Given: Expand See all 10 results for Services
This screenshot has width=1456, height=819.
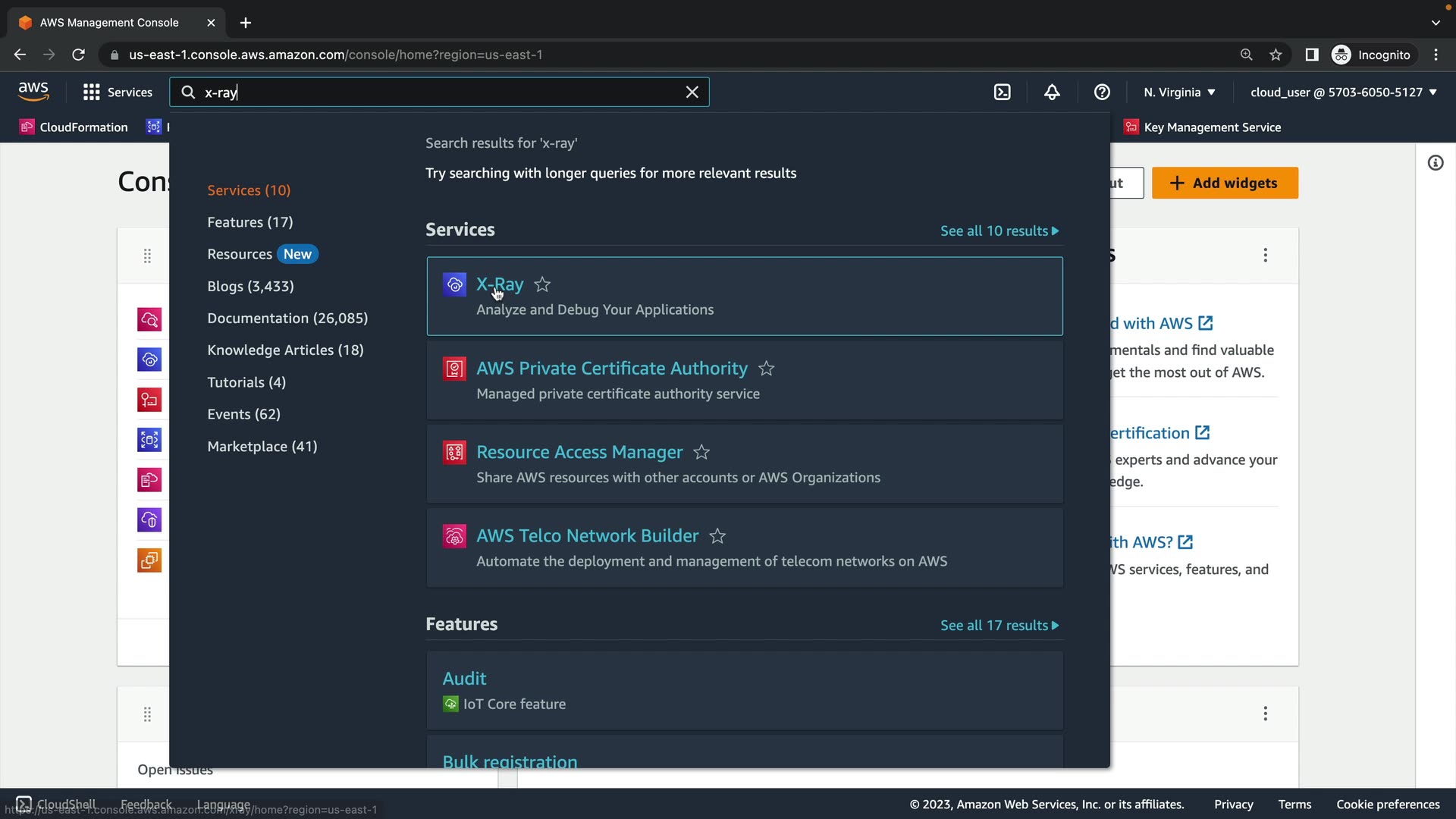Looking at the screenshot, I should tap(999, 231).
